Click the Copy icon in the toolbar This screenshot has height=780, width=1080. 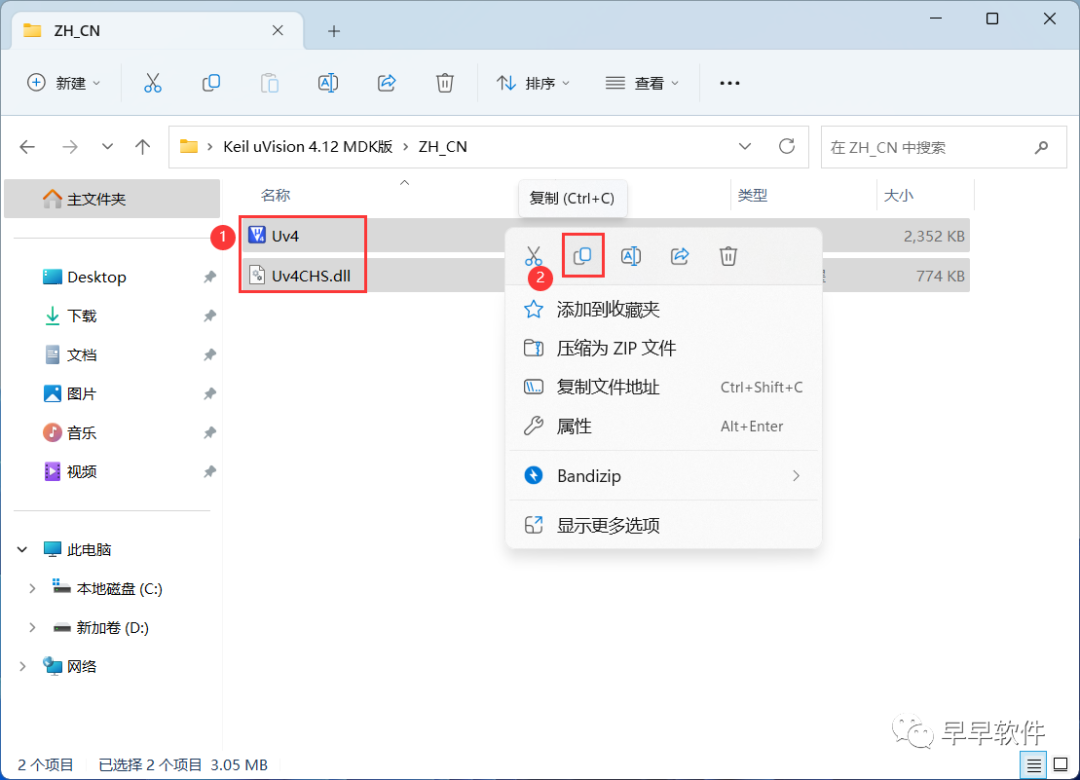coord(211,83)
